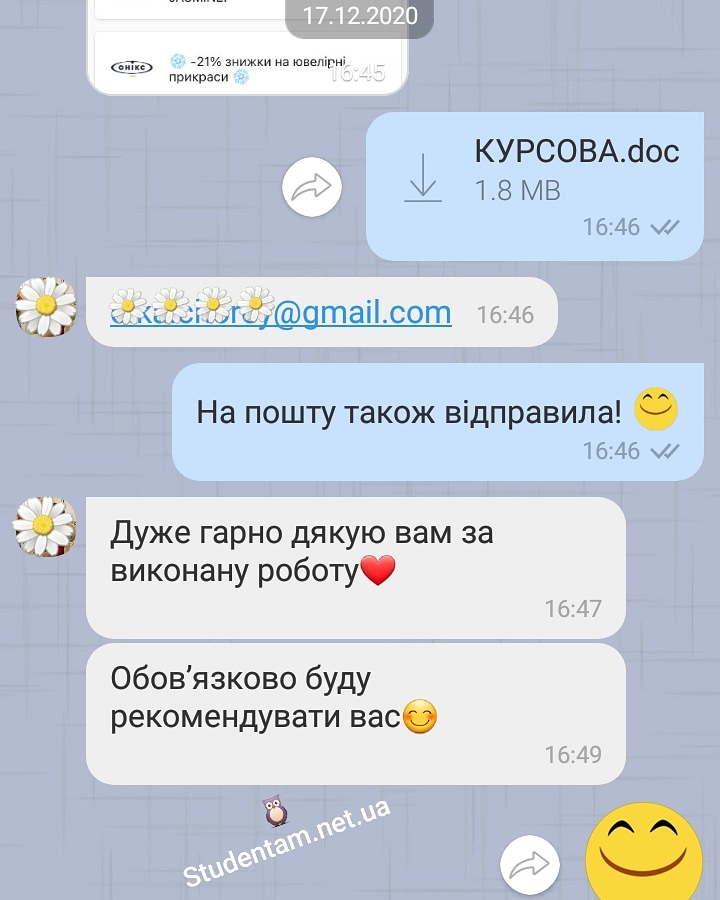The width and height of the screenshot is (720, 900).
Task: Tap the 17.12.2020 date badge
Action: pyautogui.click(x=359, y=17)
